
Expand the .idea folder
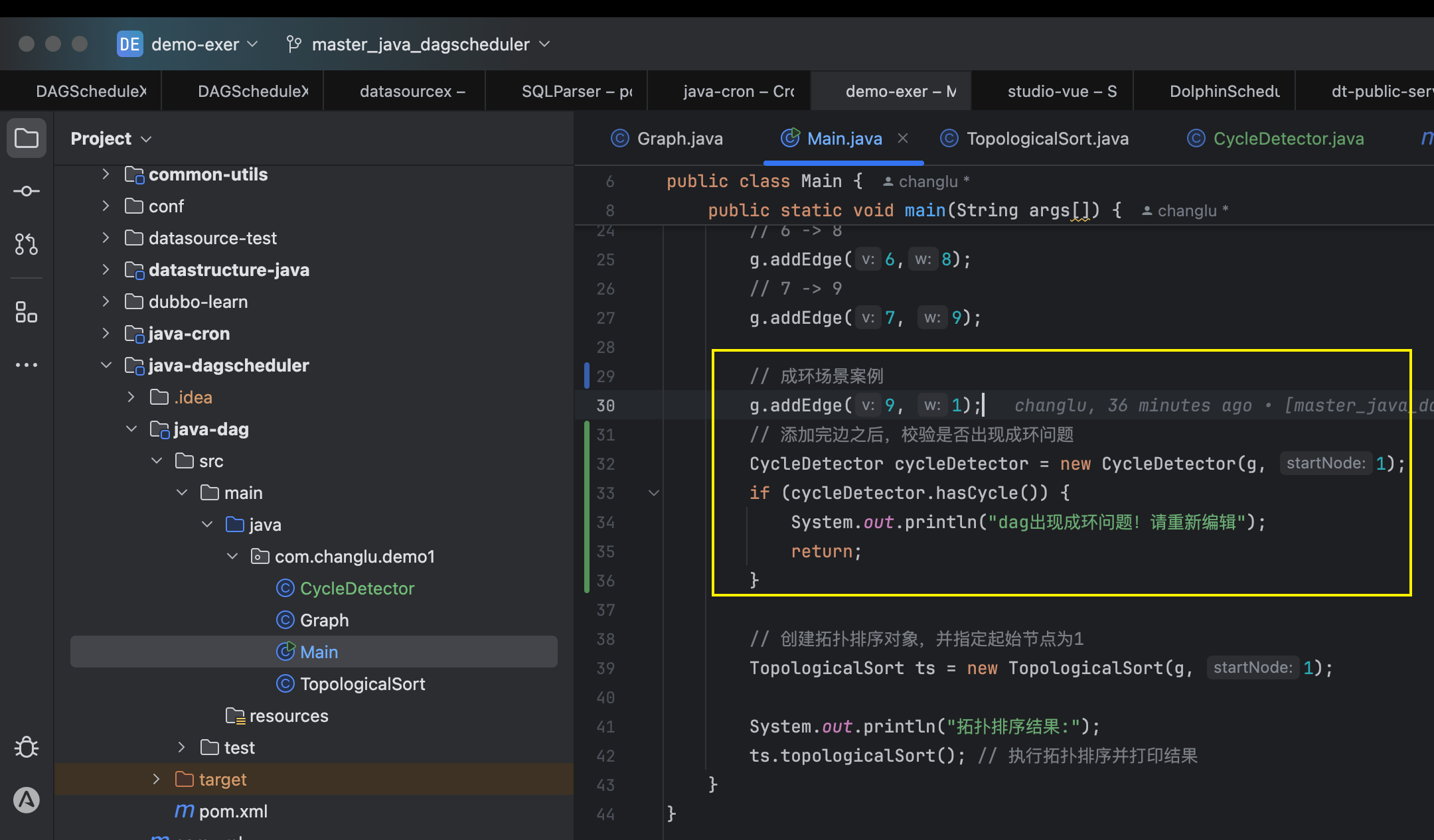coord(131,397)
